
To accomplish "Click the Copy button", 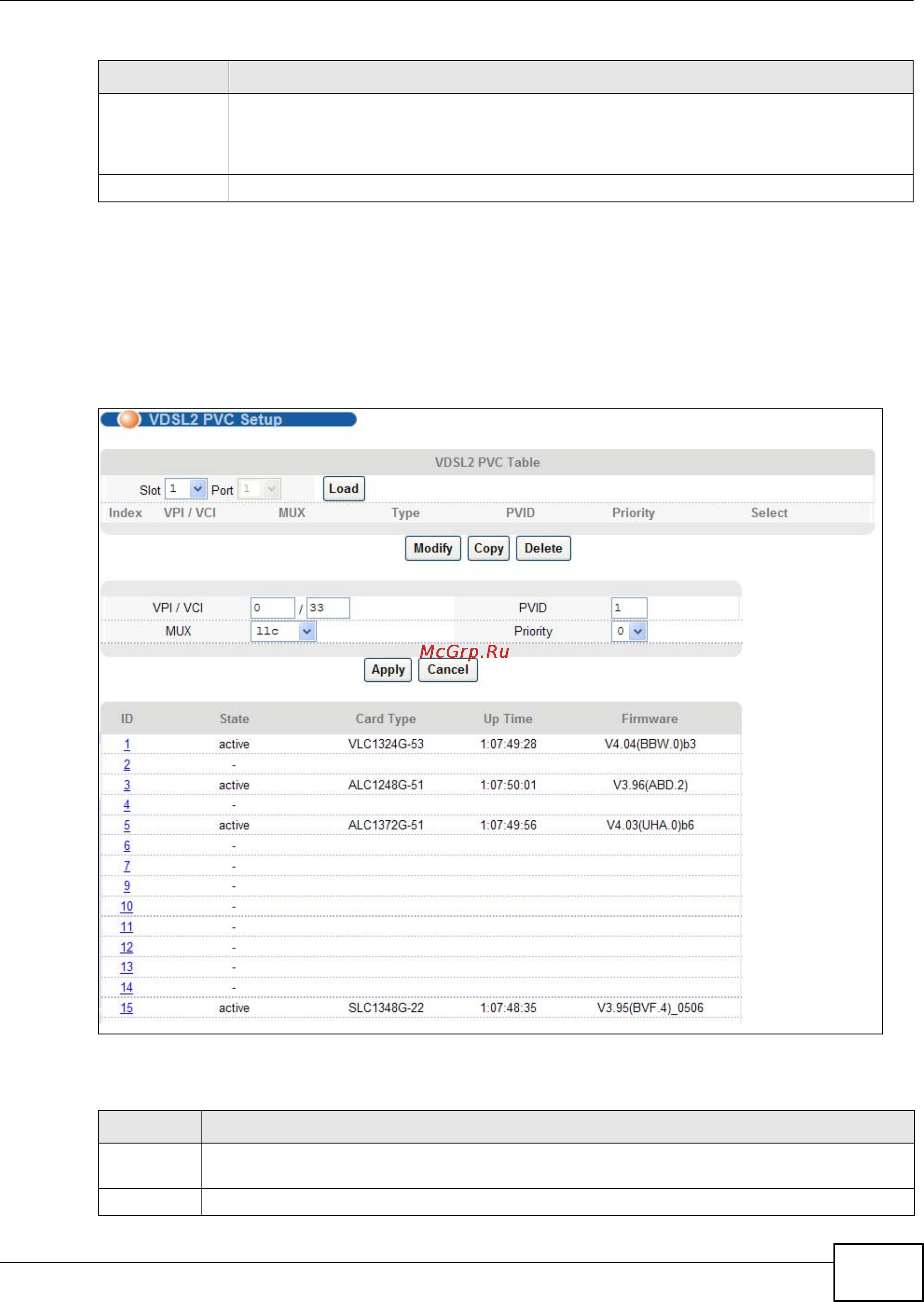I will 488,548.
